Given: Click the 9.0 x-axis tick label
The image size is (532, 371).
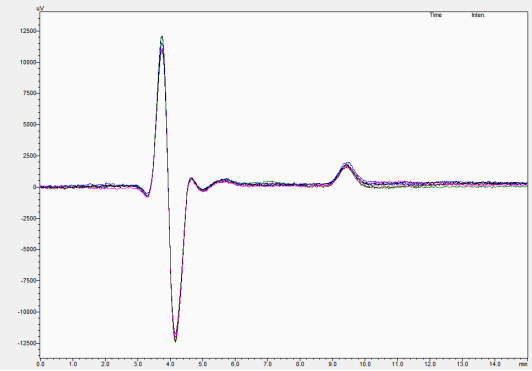Looking at the screenshot, I should tap(332, 364).
